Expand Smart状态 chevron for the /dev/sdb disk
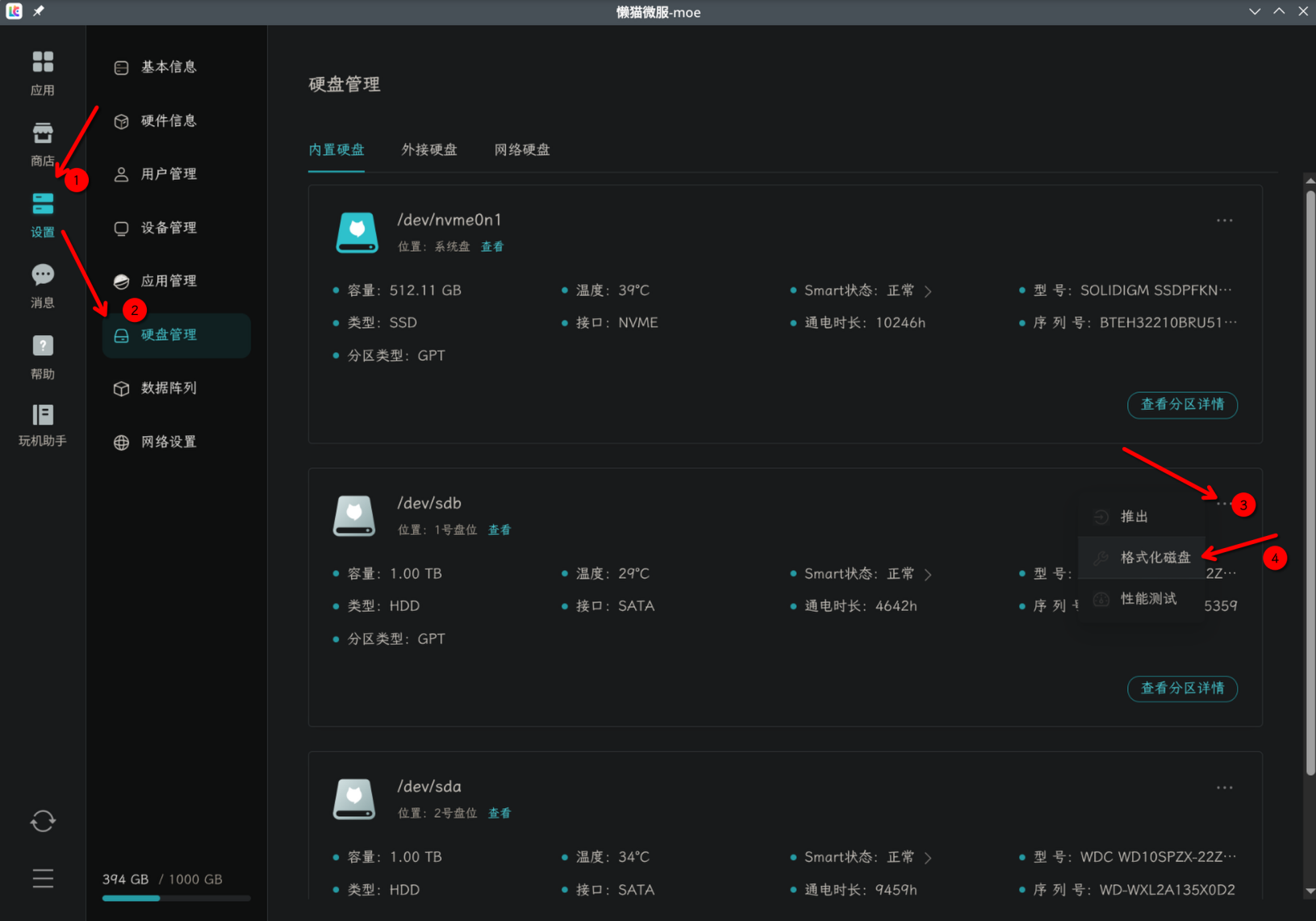The width and height of the screenshot is (1316, 921). (928, 574)
